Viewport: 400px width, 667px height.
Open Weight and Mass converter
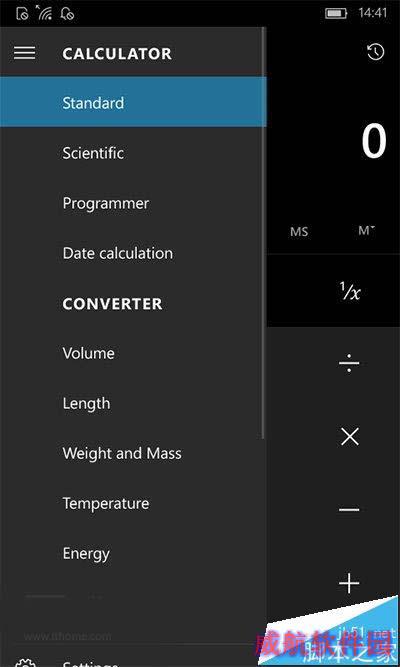133,453
